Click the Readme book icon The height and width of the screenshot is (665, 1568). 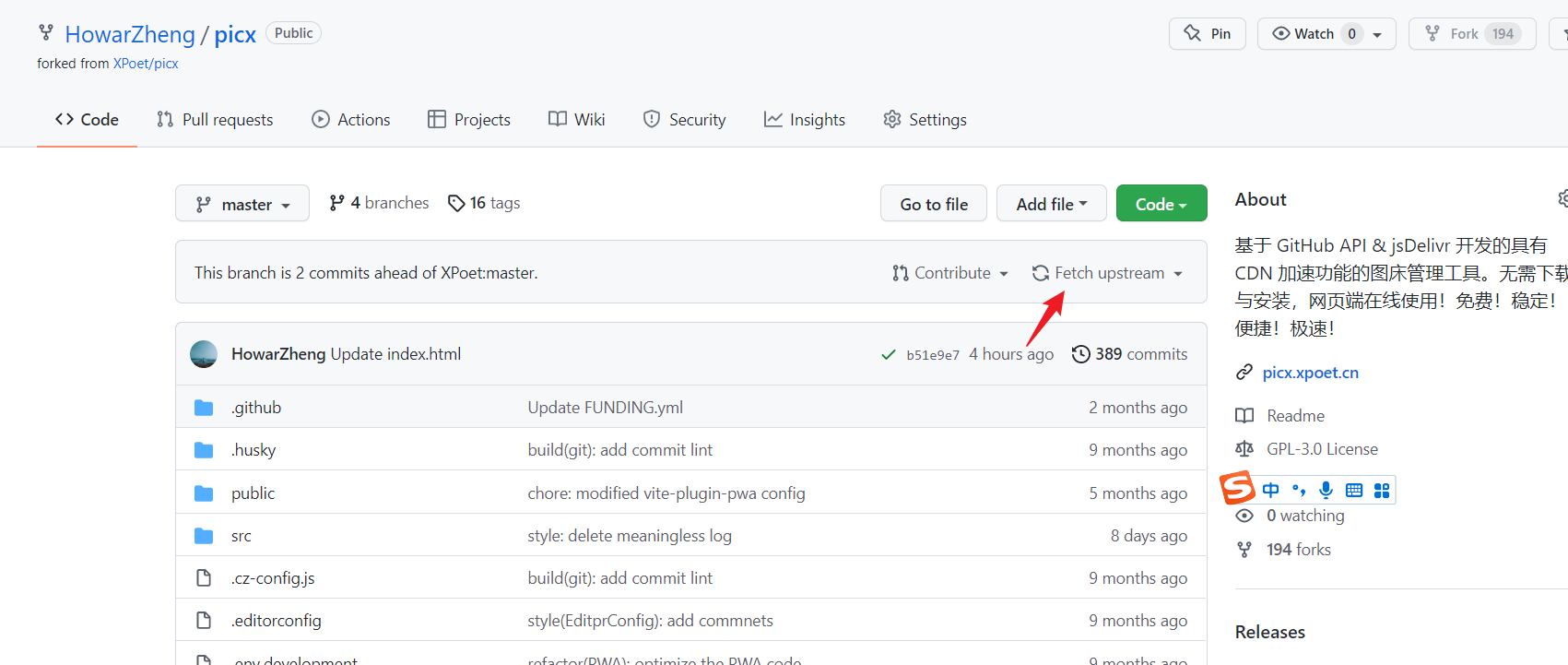click(1244, 416)
